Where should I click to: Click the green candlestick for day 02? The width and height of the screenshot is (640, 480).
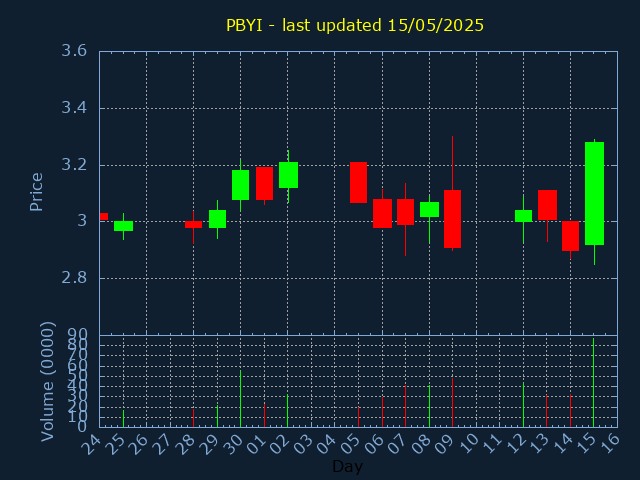pyautogui.click(x=289, y=175)
